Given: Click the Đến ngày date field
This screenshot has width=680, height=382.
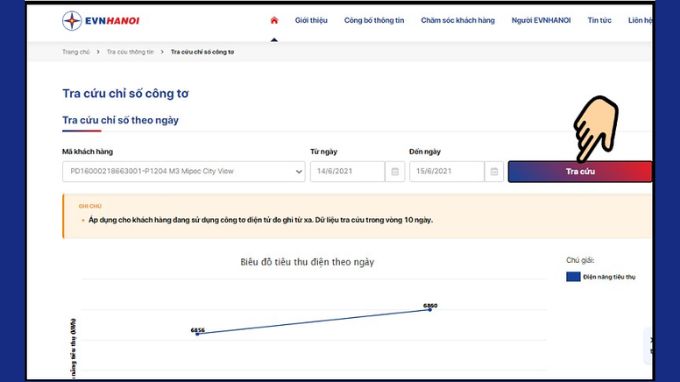Looking at the screenshot, I should [447, 172].
